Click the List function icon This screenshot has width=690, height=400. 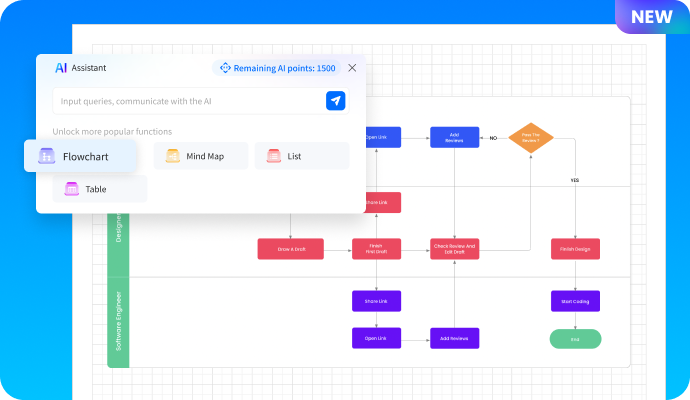(x=273, y=156)
